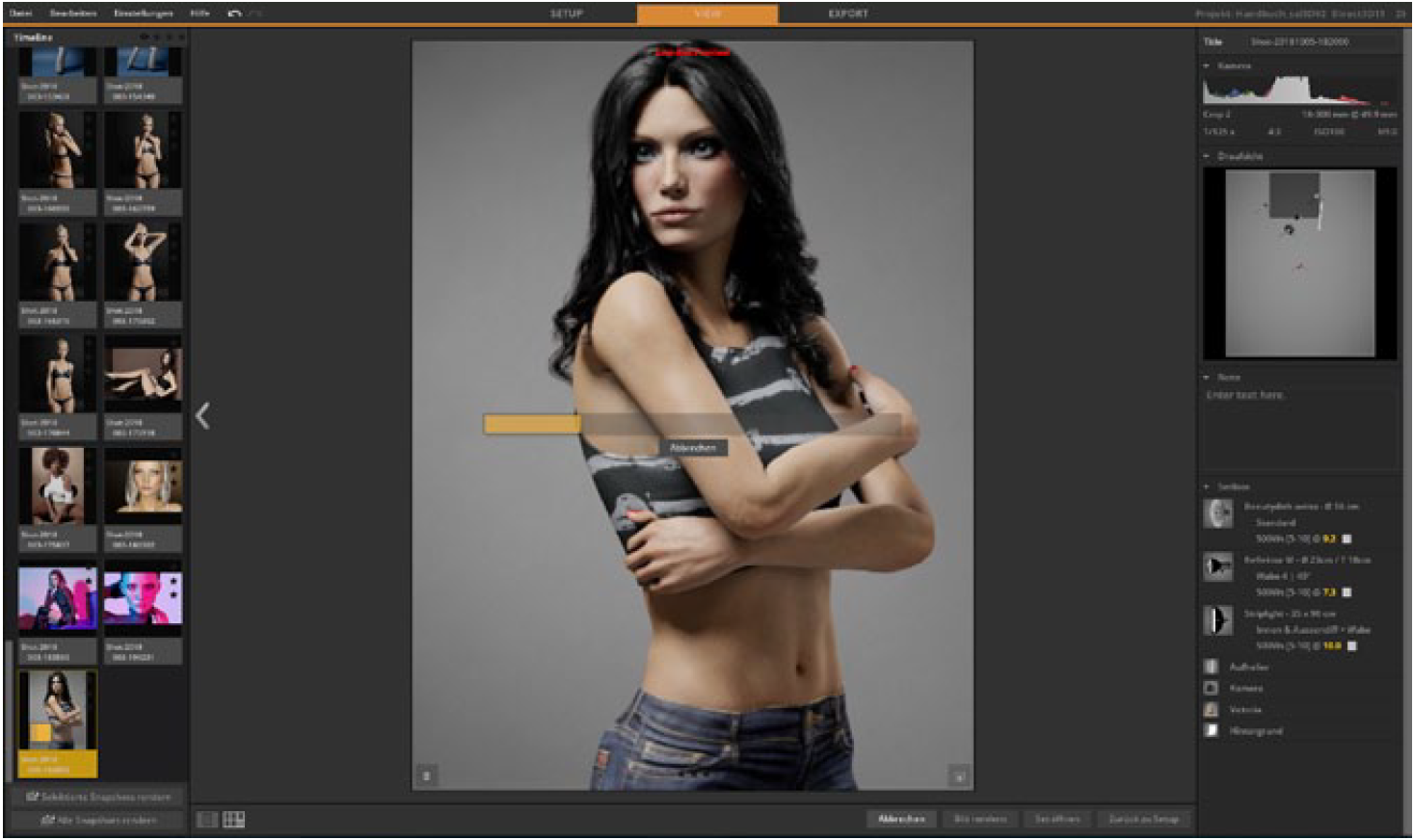
Task: Click the orange render progress bar
Action: coord(532,425)
